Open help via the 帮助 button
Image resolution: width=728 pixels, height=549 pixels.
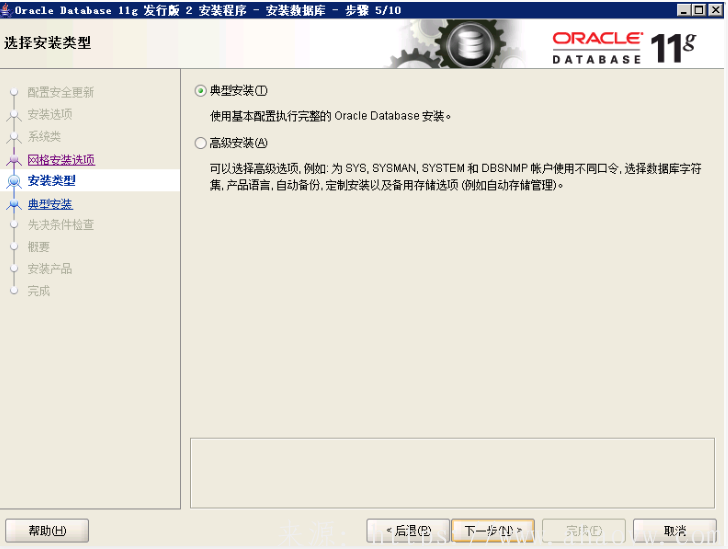pos(47,530)
